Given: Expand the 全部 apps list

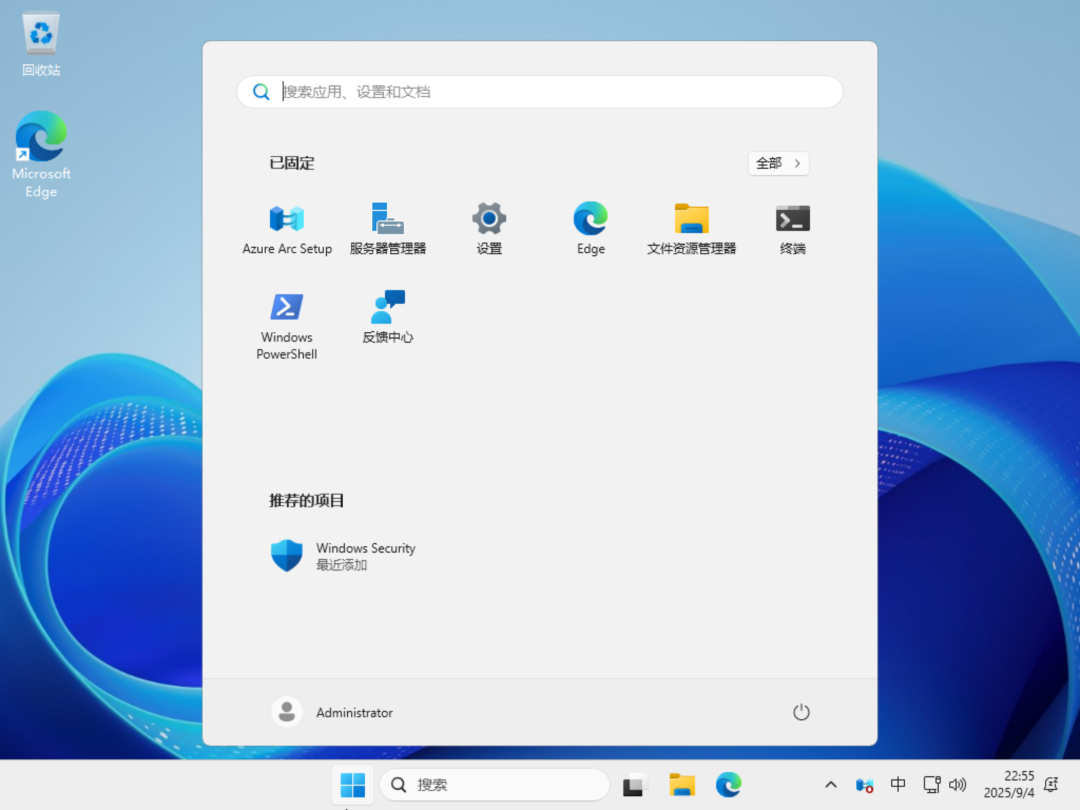Looking at the screenshot, I should coord(778,163).
